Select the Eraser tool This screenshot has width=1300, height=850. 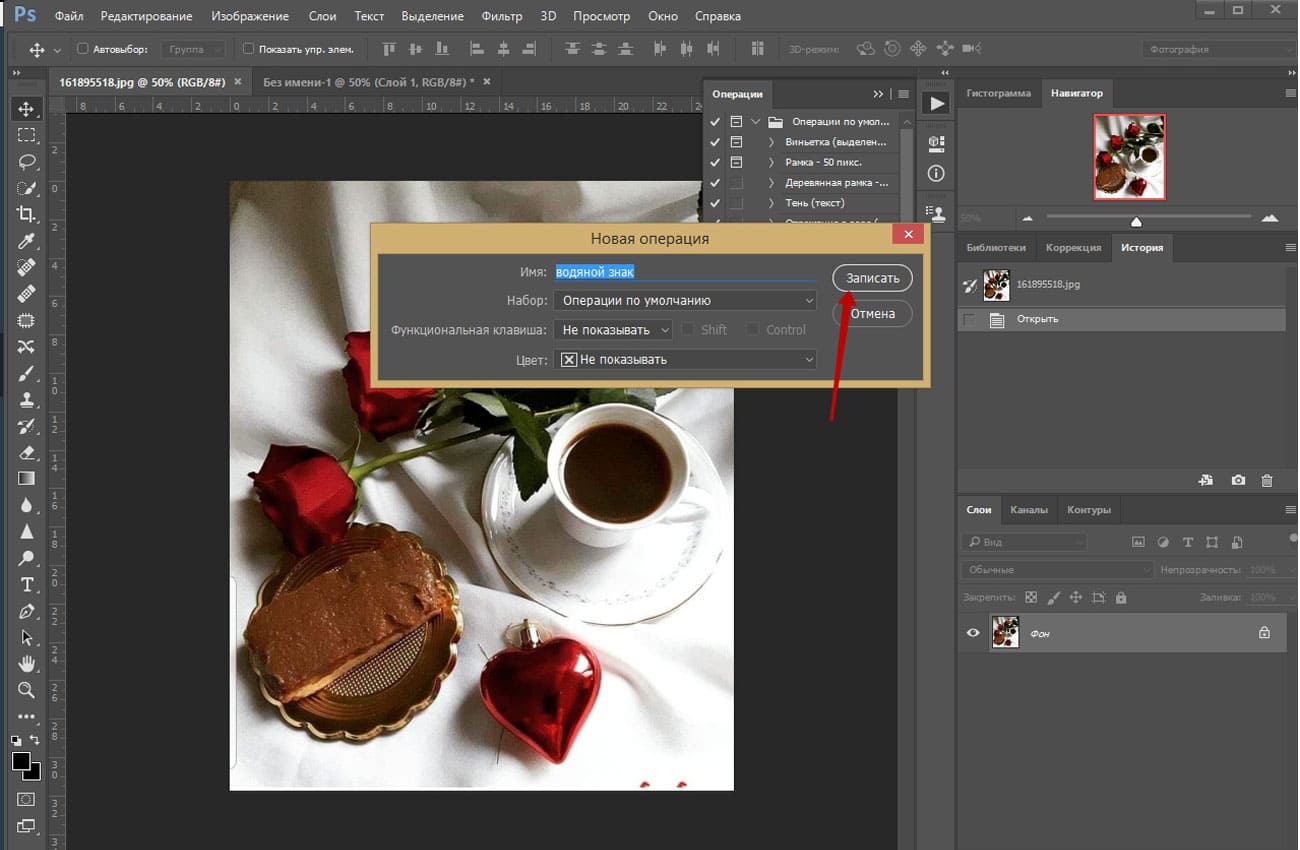(x=26, y=453)
